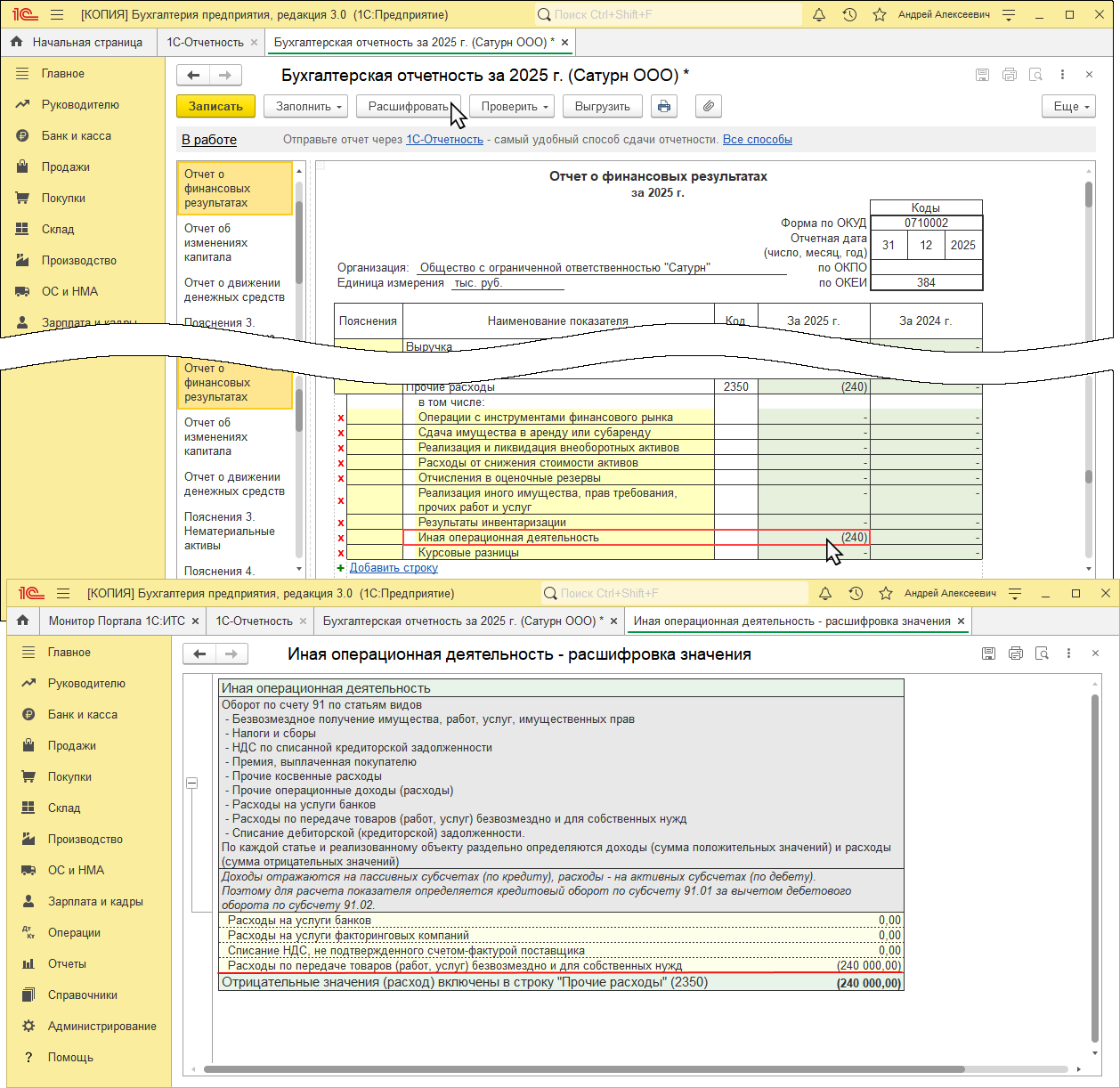1120x1088 pixels.
Task: Click the 'Прочие расходы' row code 2350 cell
Action: coord(736,387)
